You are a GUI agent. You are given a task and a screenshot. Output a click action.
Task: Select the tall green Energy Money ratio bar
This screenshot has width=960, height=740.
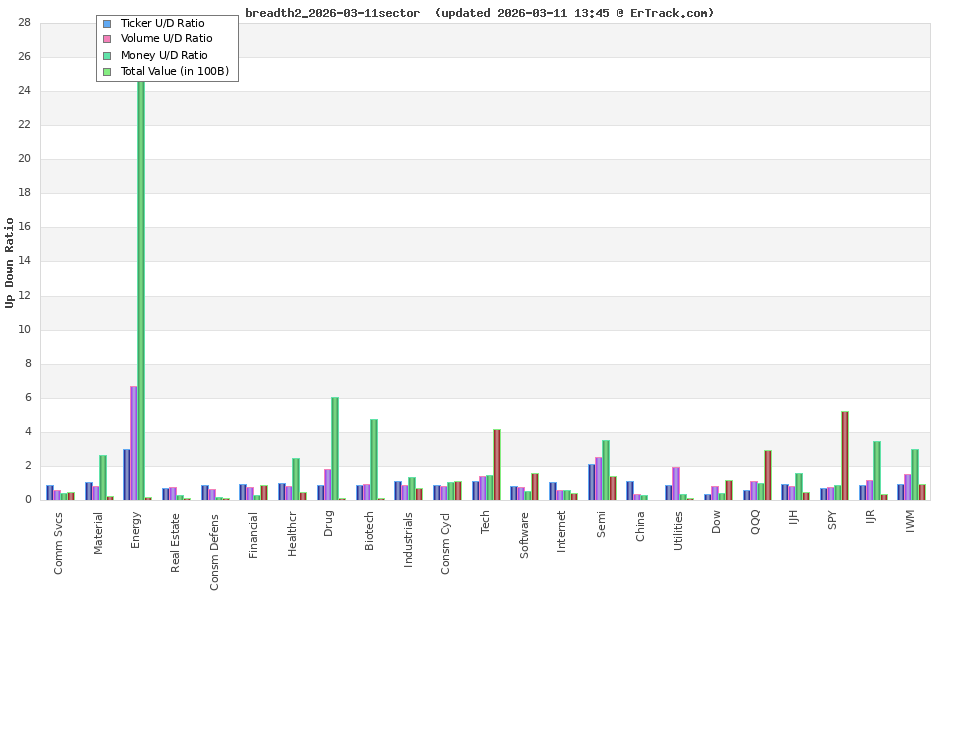point(141,300)
